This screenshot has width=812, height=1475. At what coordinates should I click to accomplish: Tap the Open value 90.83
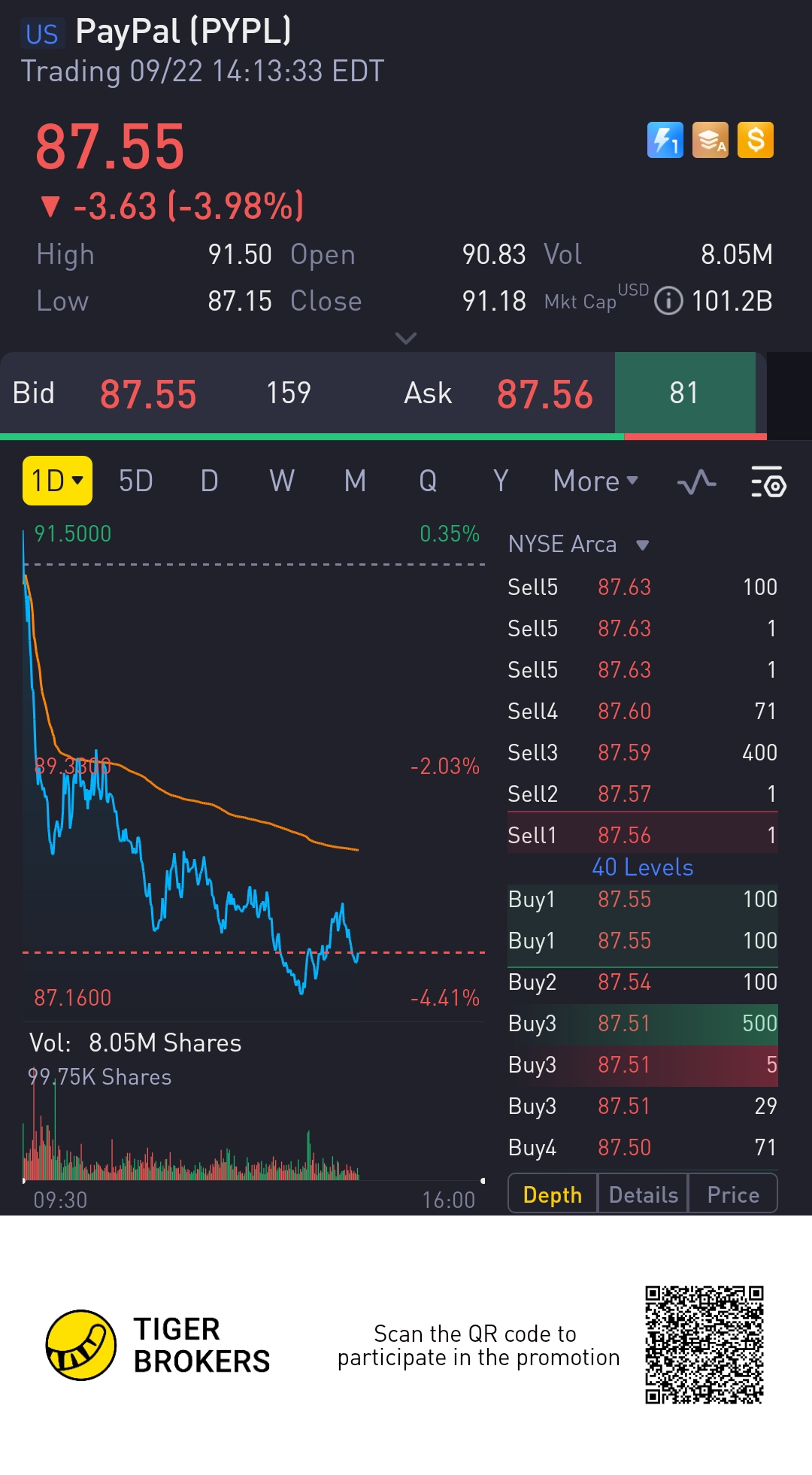click(494, 254)
